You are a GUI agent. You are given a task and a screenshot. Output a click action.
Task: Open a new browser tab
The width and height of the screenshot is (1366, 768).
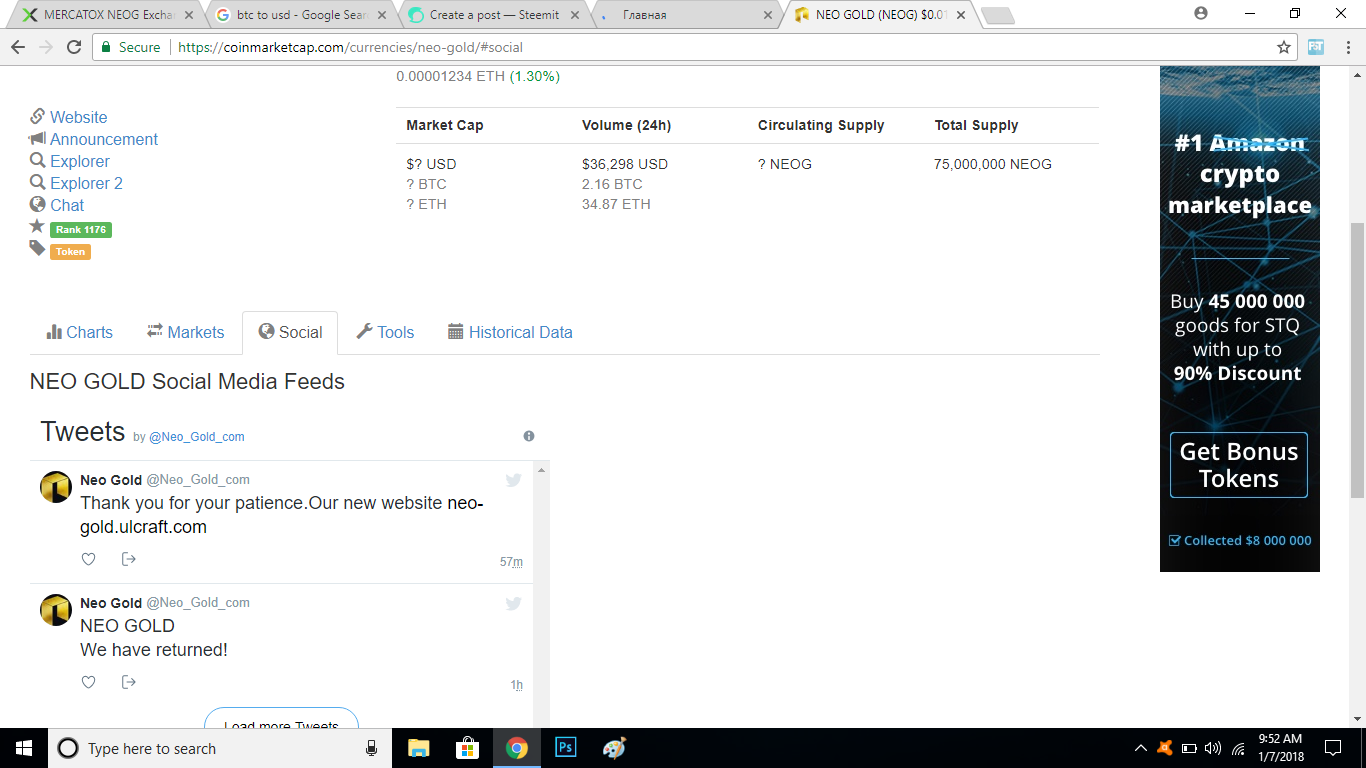(x=998, y=16)
